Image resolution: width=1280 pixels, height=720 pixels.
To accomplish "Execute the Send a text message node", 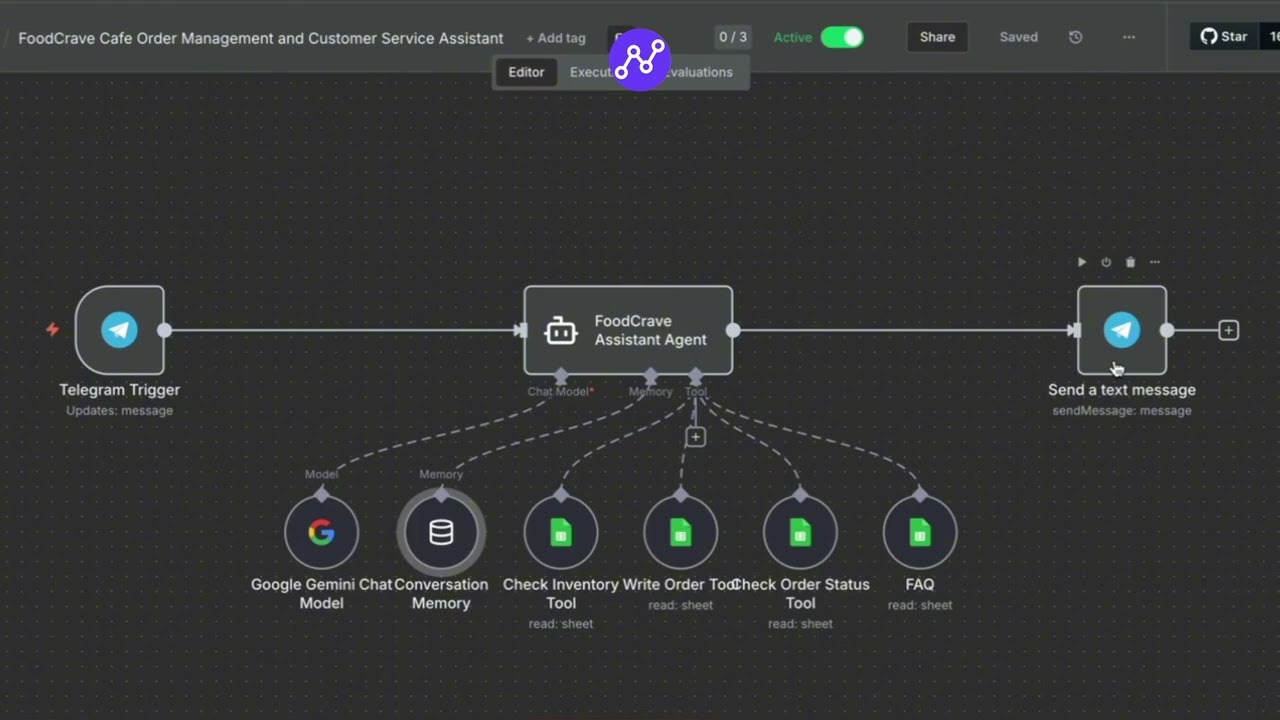I will click(1081, 262).
